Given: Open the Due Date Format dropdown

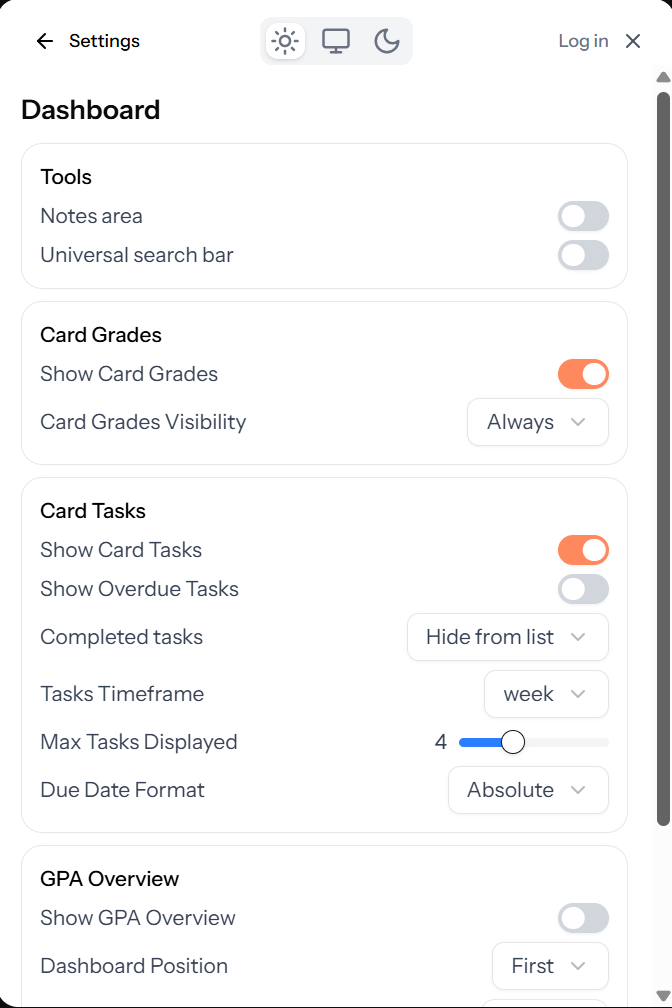Looking at the screenshot, I should coord(528,790).
